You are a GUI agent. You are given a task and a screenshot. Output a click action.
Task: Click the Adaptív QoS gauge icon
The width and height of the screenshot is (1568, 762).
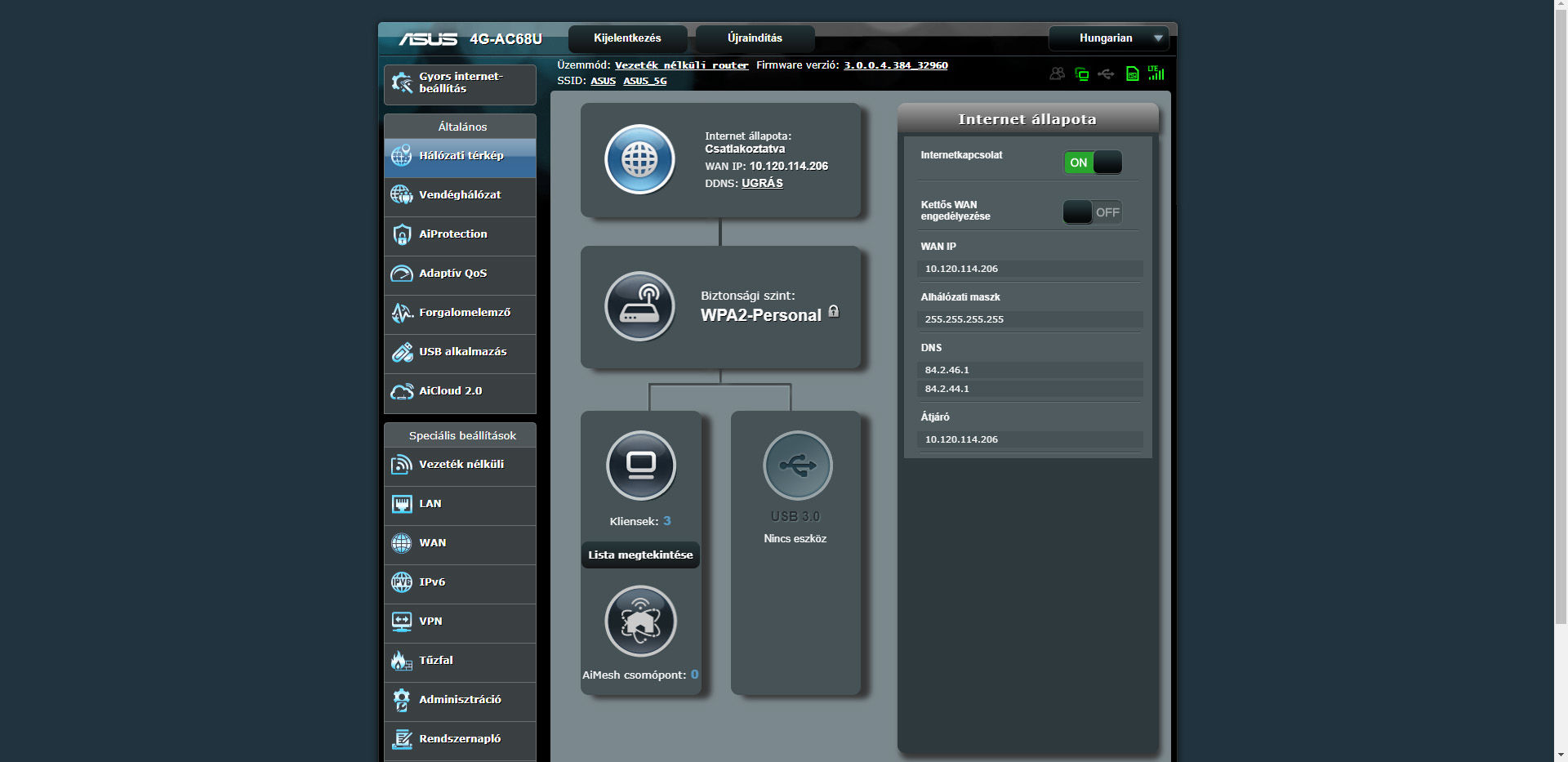click(402, 274)
